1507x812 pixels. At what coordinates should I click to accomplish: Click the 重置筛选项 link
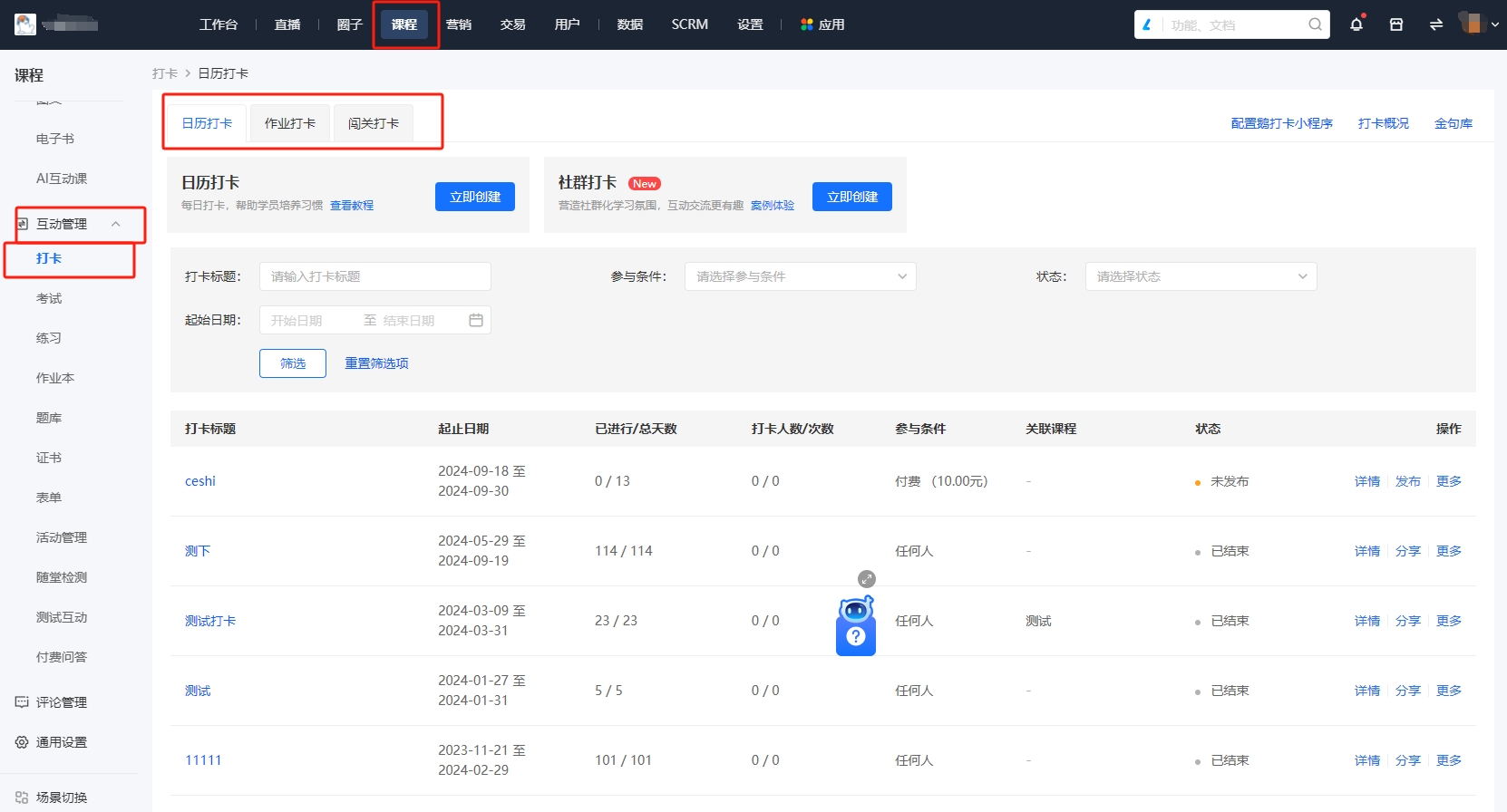tap(376, 363)
